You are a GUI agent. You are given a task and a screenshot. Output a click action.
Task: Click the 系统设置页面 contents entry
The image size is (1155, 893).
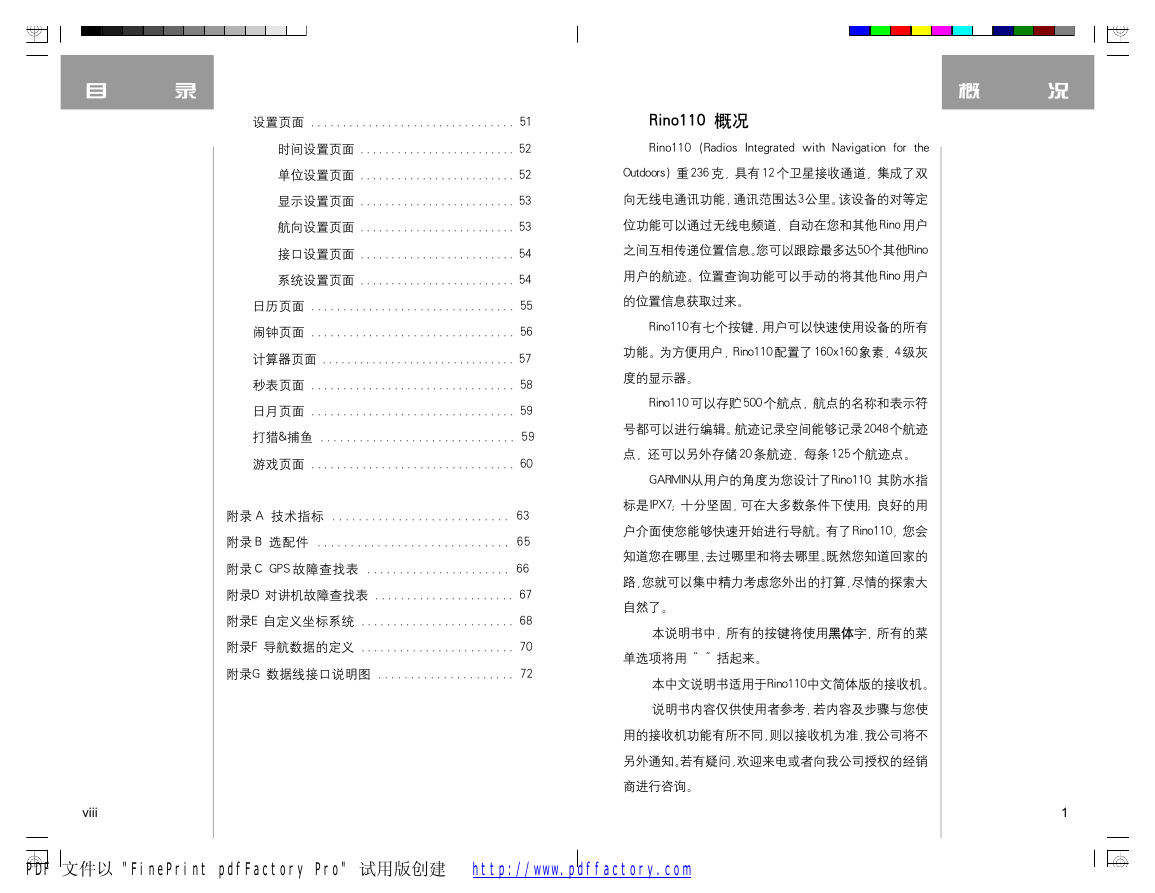[x=404, y=280]
